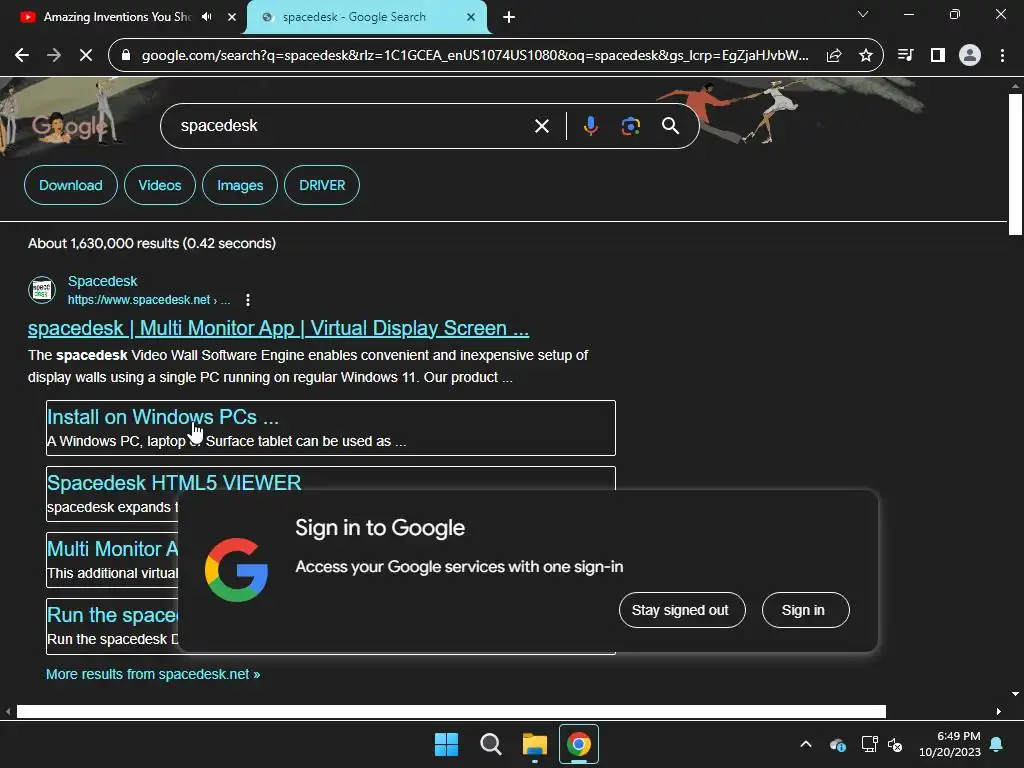Click the Chrome taskbar icon

point(579,744)
